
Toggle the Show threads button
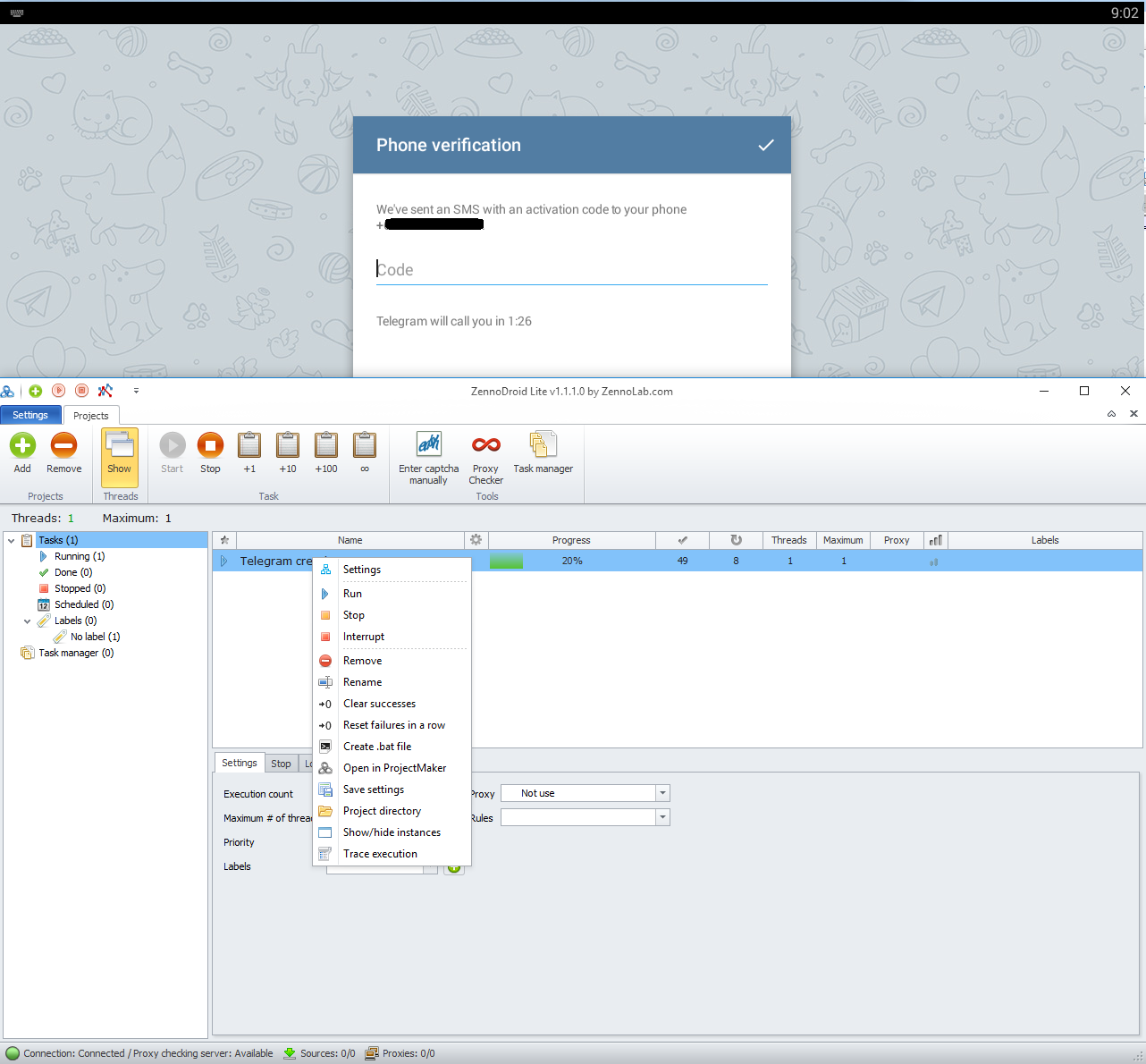119,456
